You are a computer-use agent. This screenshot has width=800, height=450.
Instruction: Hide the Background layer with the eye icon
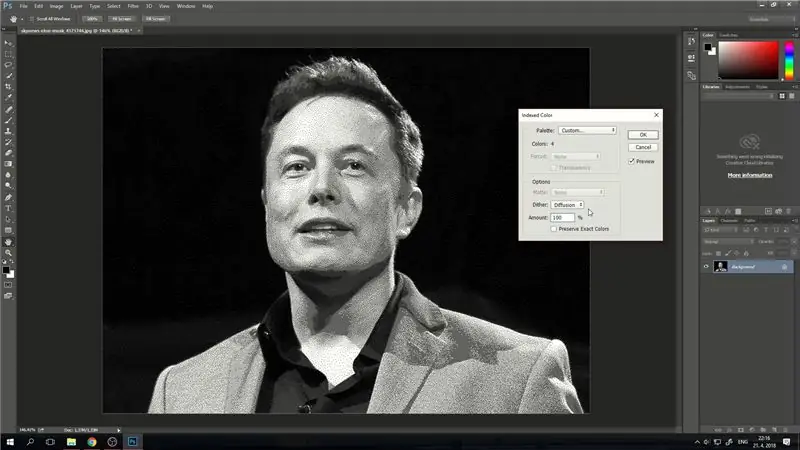tap(706, 266)
